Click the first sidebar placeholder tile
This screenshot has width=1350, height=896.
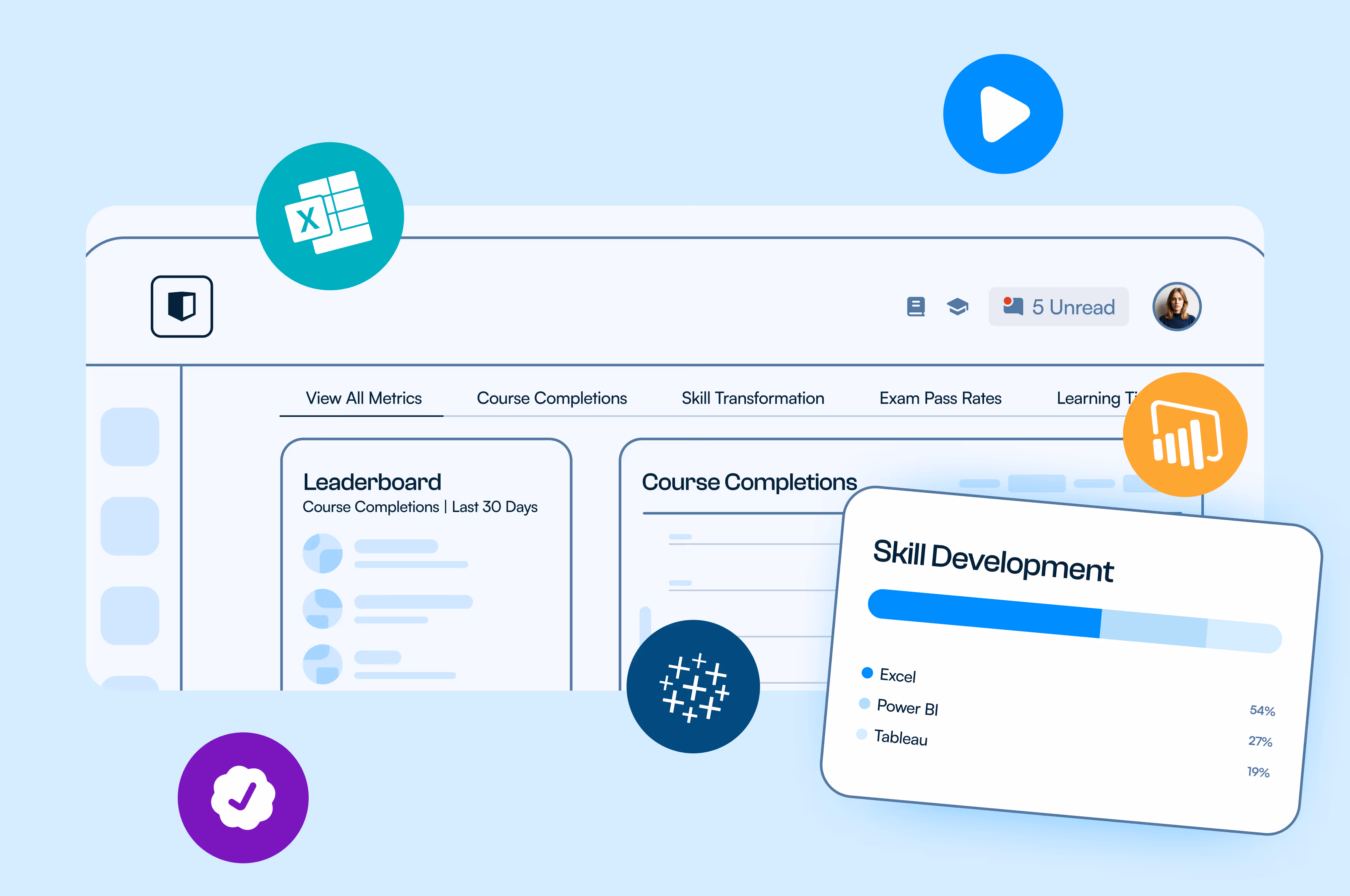coord(130,437)
